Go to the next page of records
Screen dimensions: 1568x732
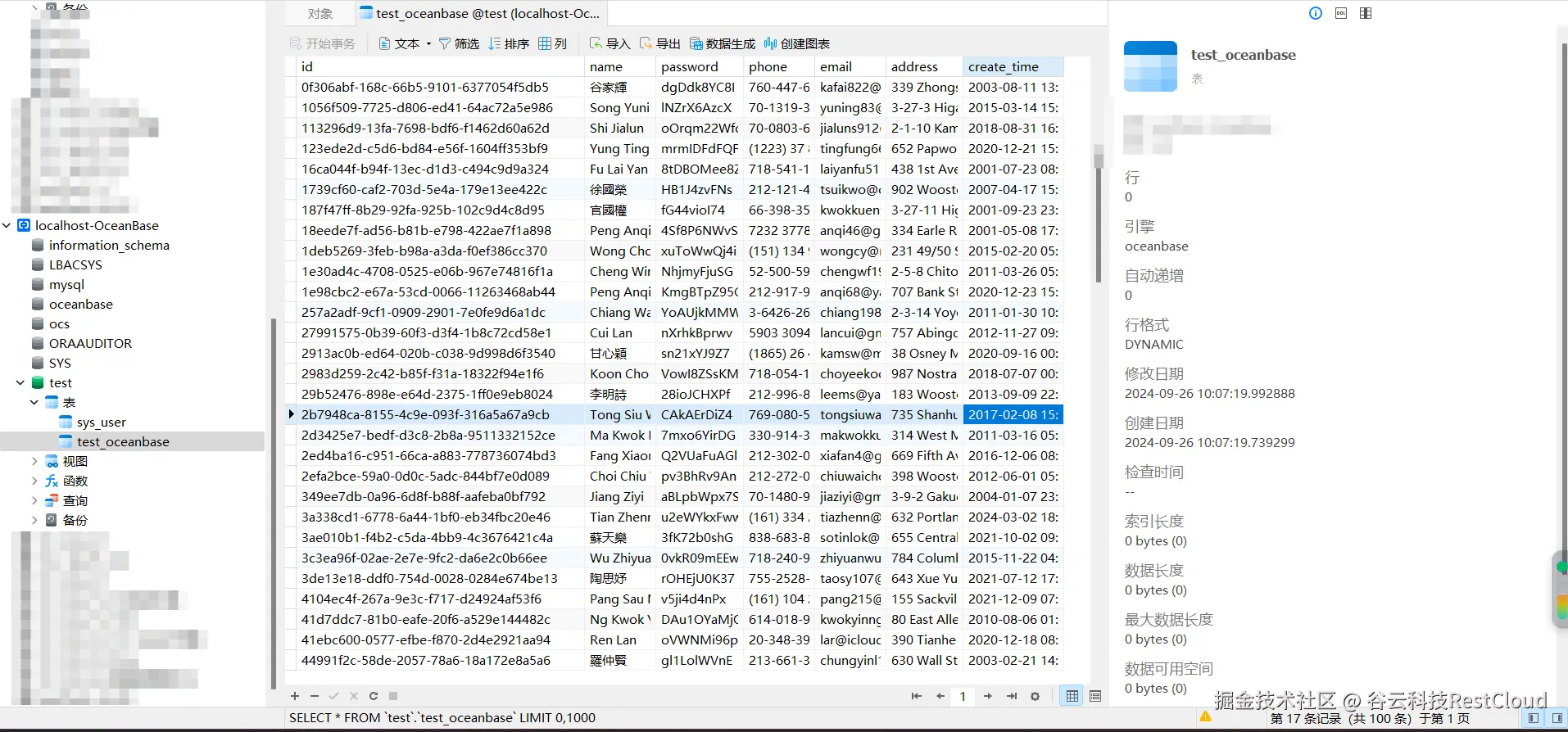(x=988, y=696)
